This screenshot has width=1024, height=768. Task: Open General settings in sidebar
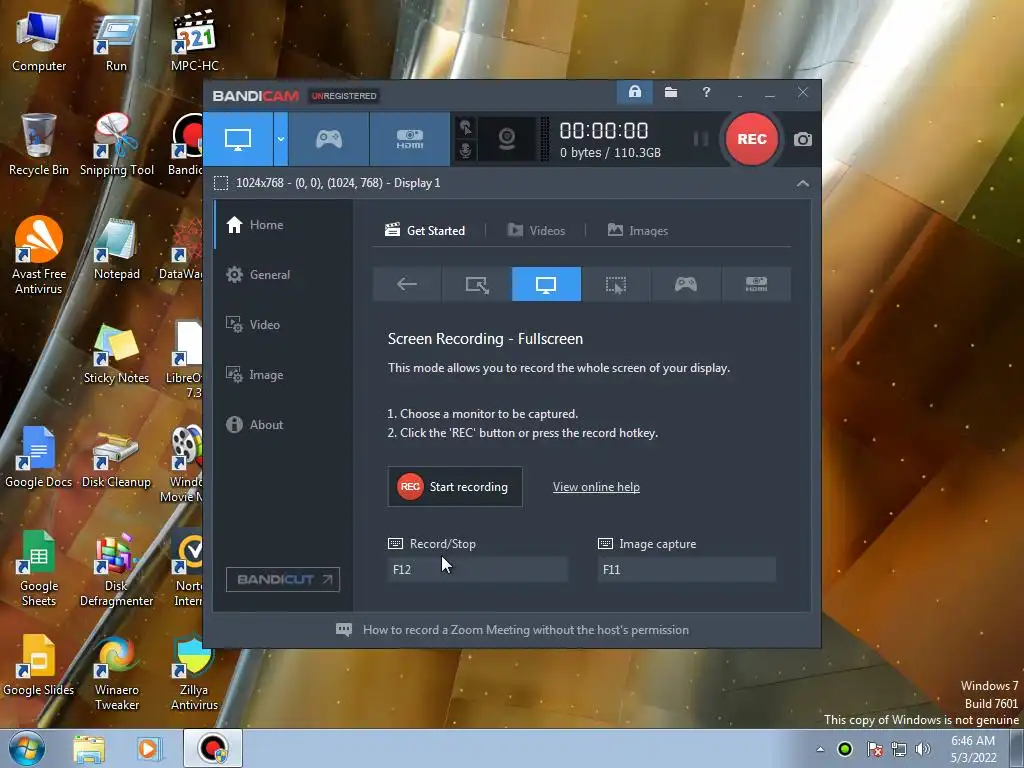click(283, 275)
